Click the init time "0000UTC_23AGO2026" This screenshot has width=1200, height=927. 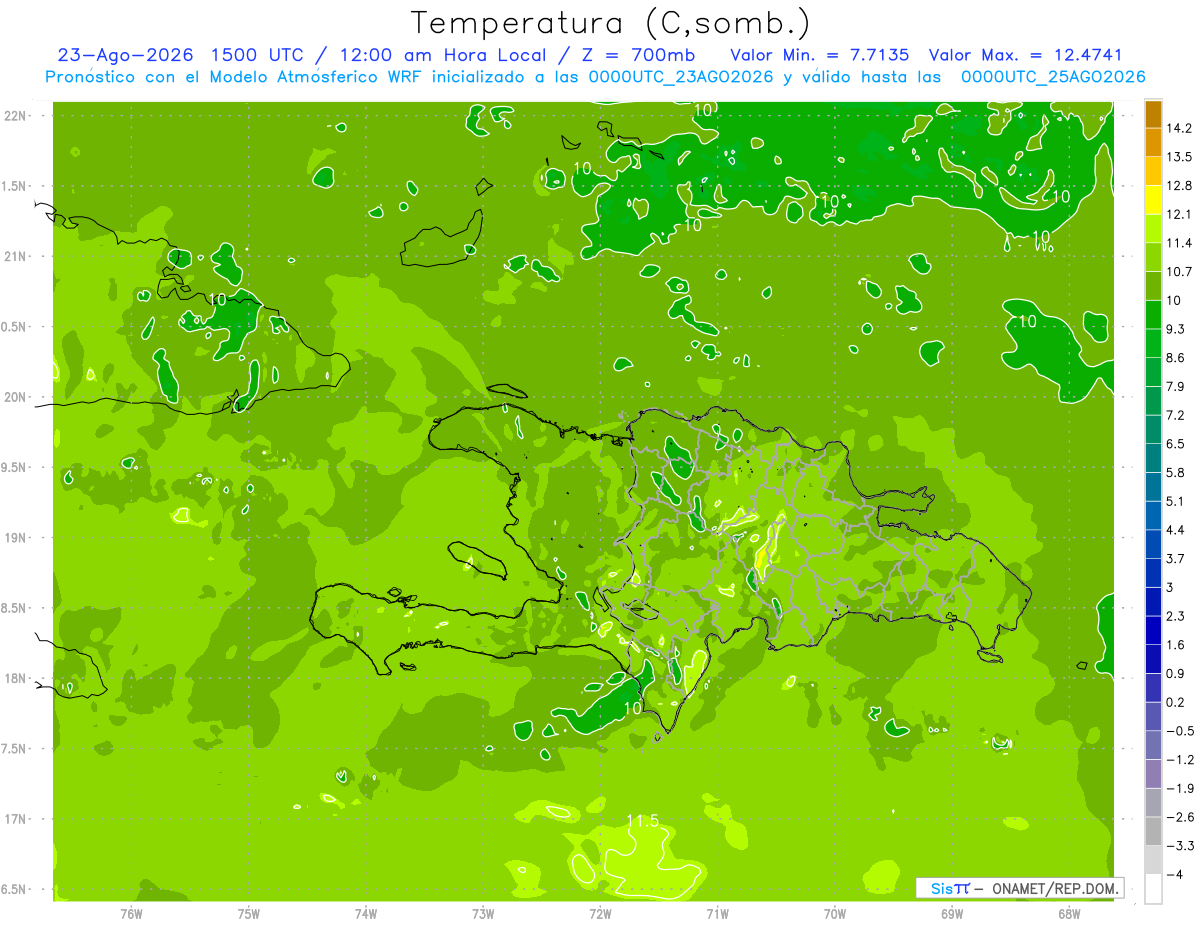click(x=681, y=77)
